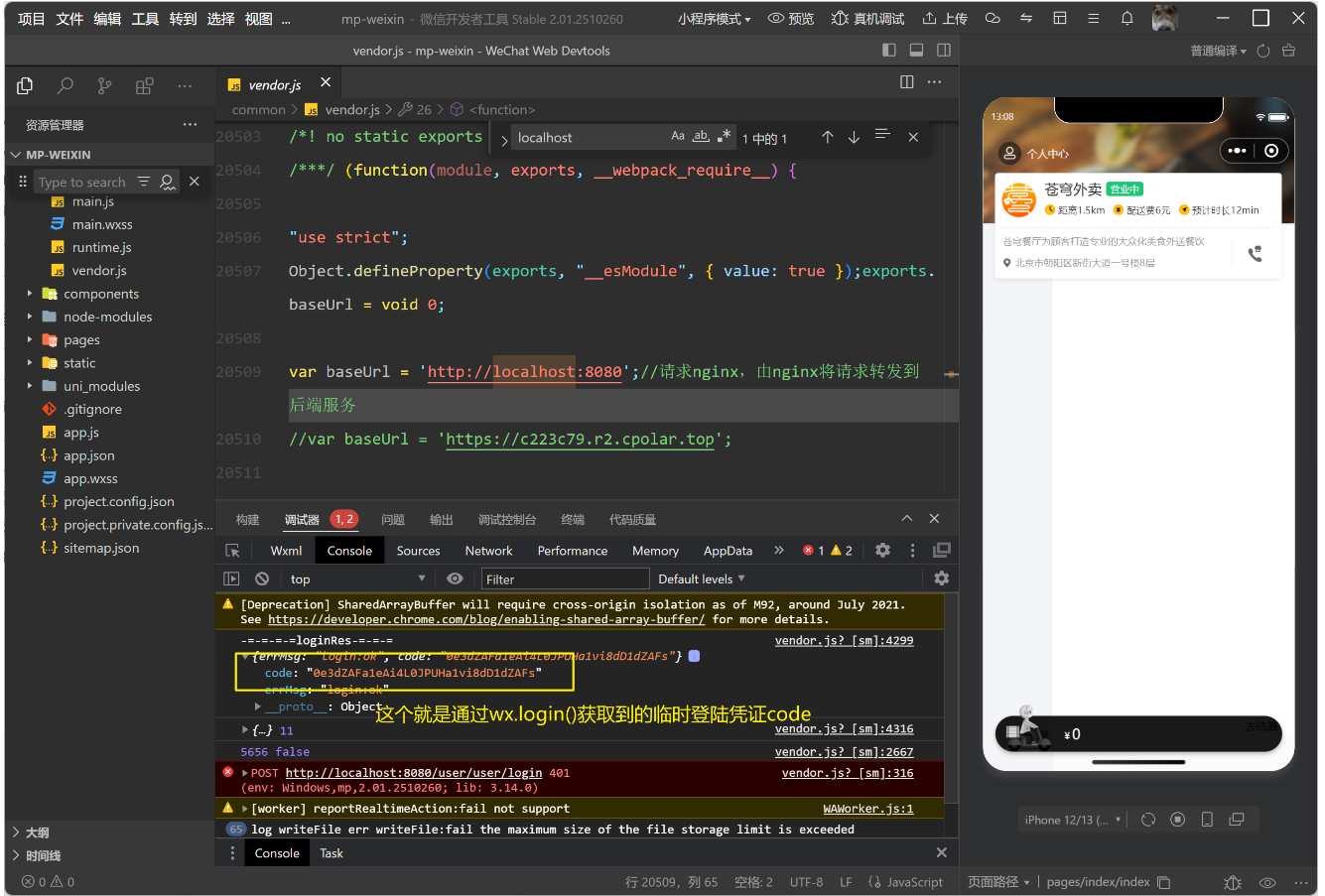
Task: Open the Explorer files icon in activity bar
Action: (26, 85)
